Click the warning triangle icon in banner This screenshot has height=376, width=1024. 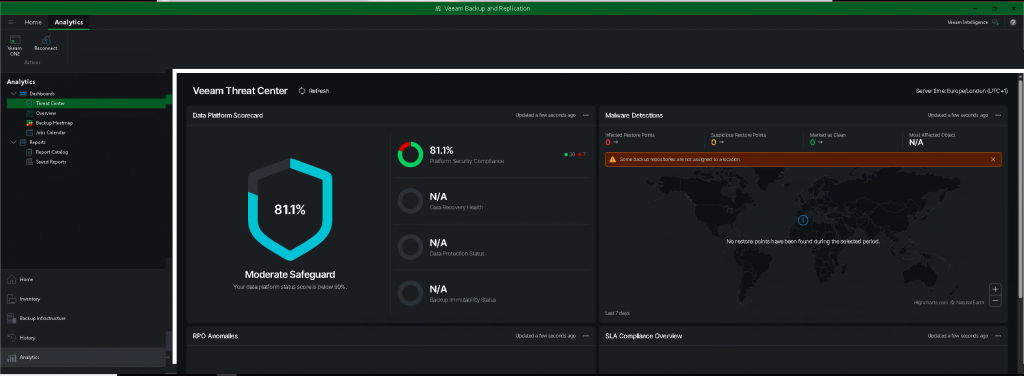coord(612,159)
